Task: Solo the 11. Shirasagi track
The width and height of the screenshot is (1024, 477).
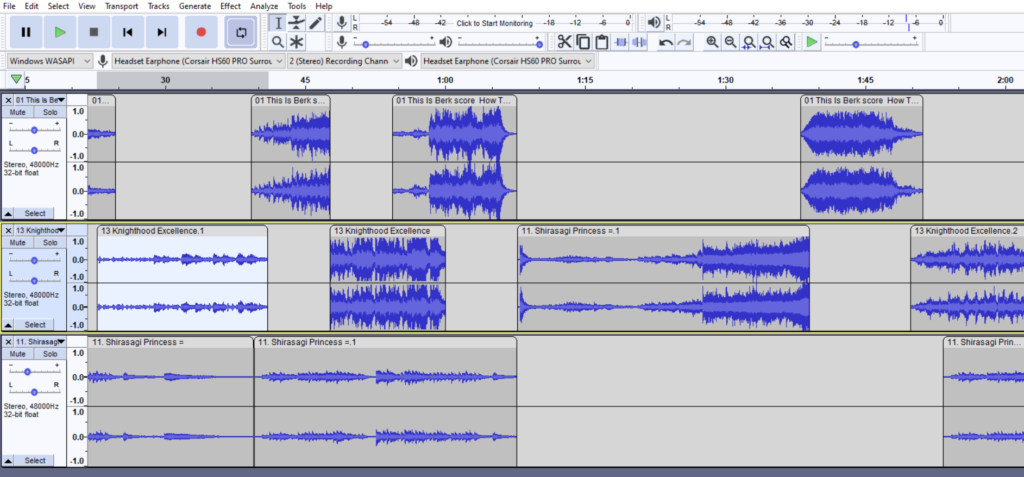Action: (x=50, y=354)
